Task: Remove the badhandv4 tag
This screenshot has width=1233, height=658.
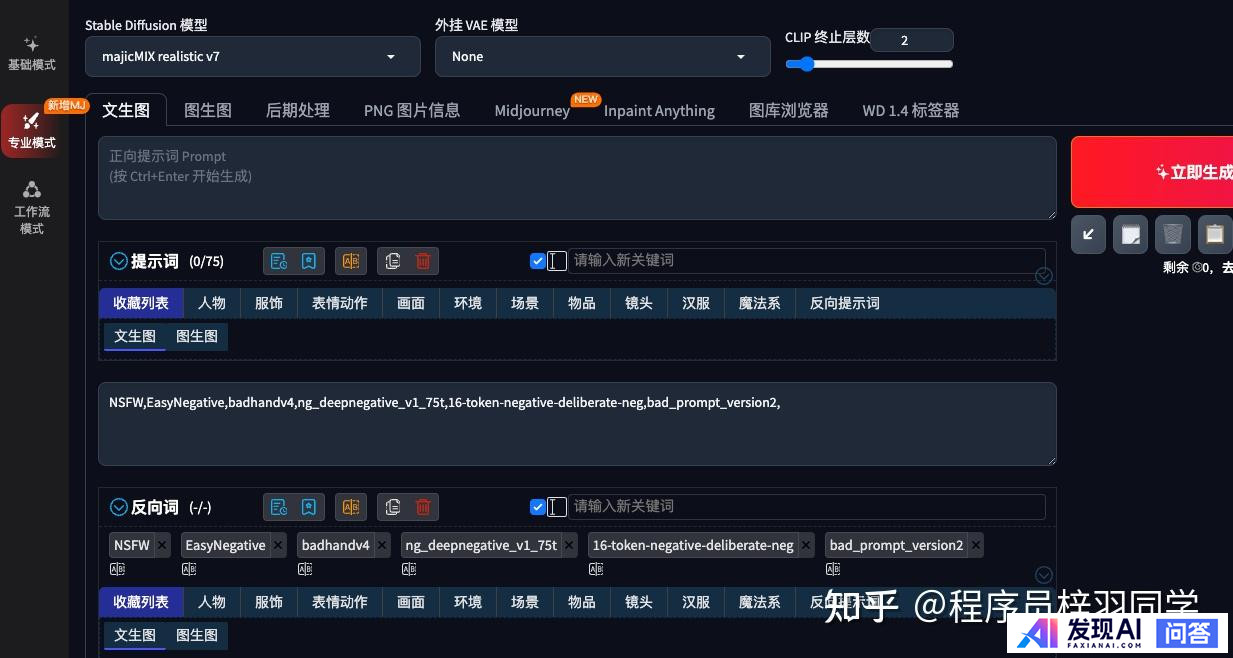Action: point(382,545)
